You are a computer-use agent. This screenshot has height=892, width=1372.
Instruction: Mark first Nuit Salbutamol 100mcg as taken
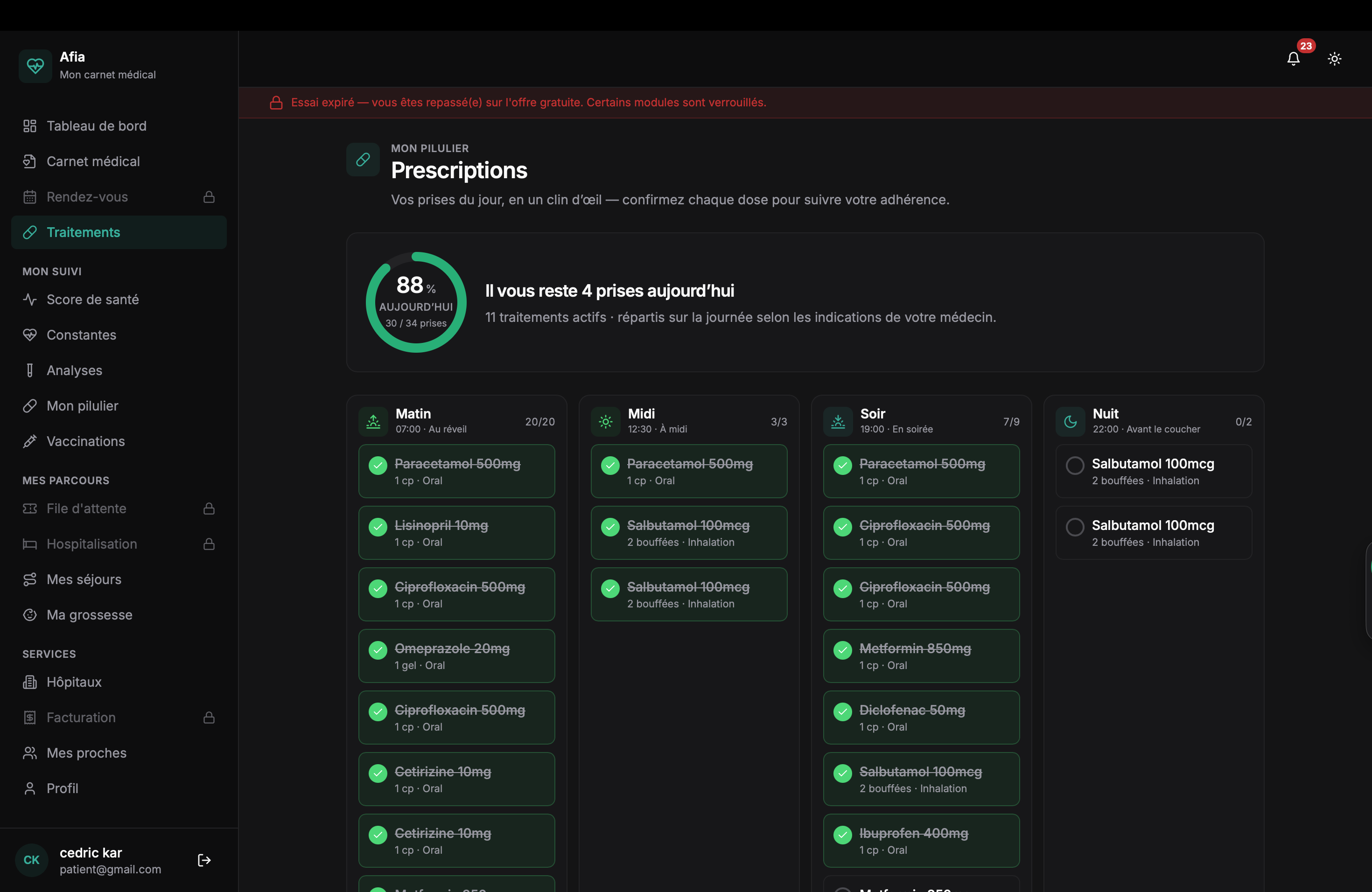click(x=1075, y=465)
